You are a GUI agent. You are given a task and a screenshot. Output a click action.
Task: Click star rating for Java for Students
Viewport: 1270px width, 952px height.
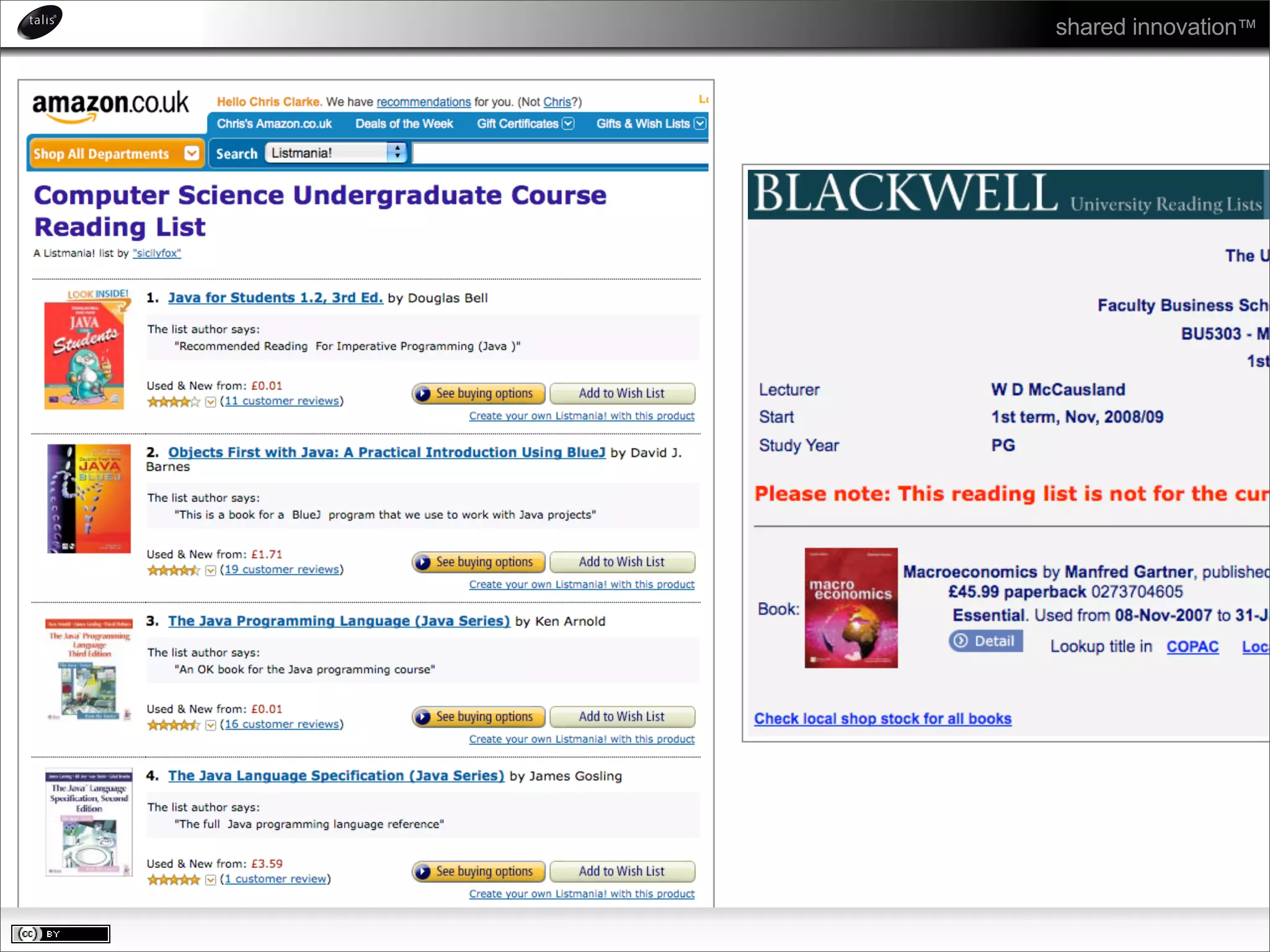(174, 402)
